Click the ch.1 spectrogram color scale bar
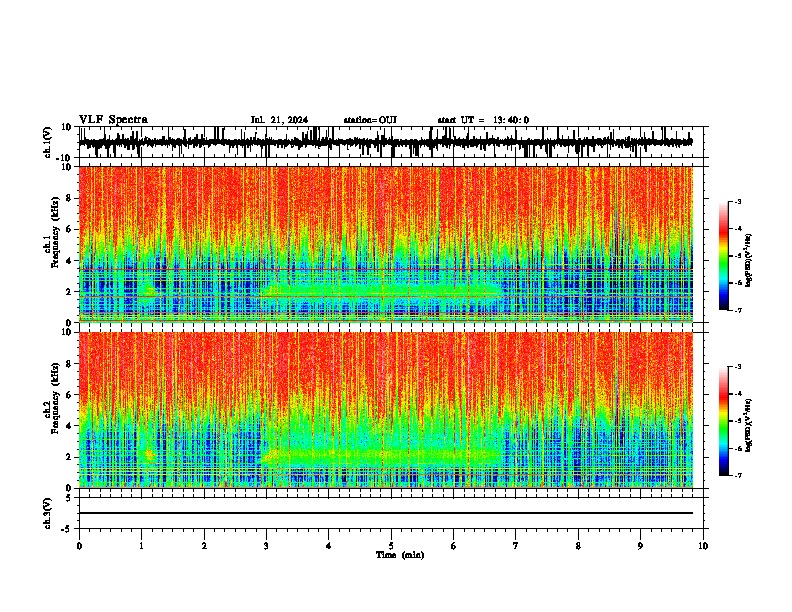 (724, 256)
